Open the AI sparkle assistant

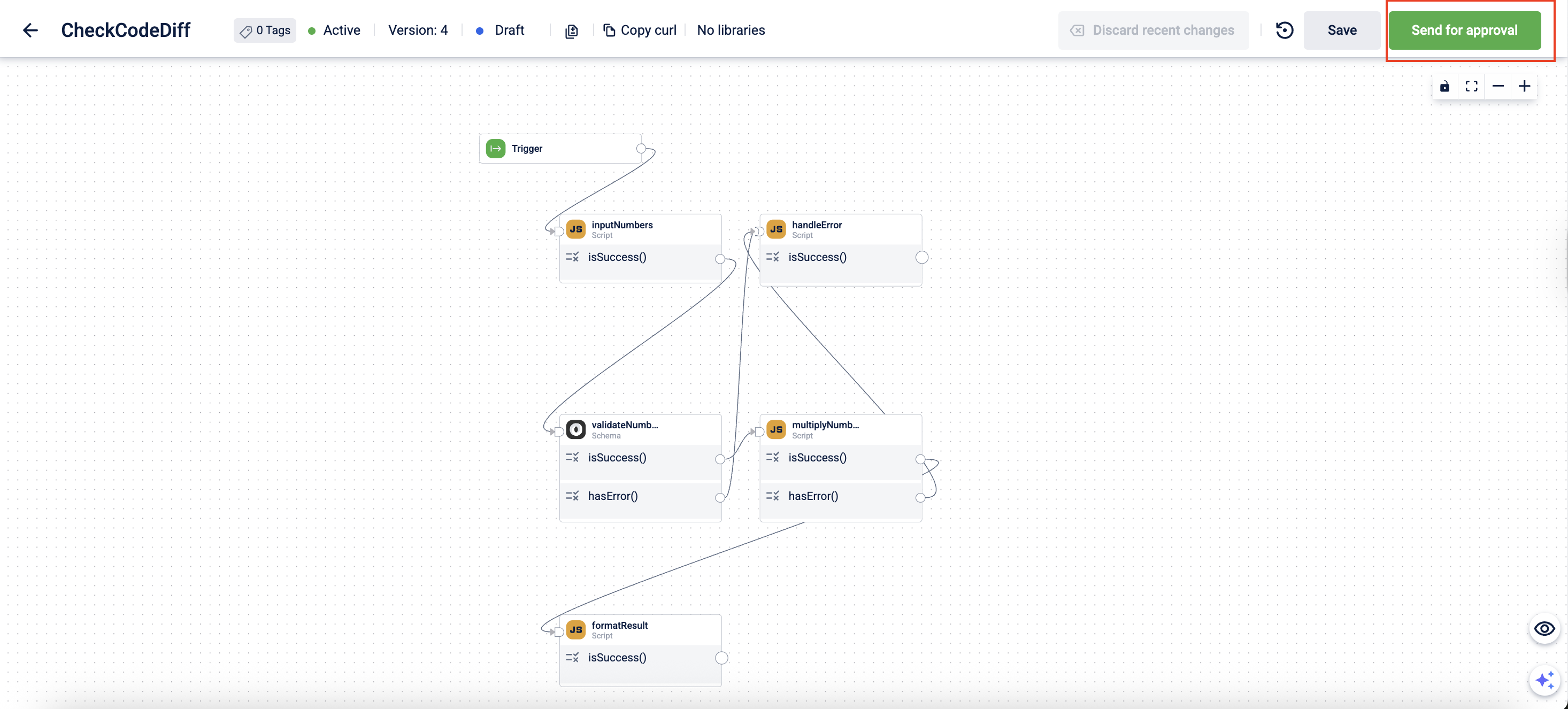(1544, 681)
